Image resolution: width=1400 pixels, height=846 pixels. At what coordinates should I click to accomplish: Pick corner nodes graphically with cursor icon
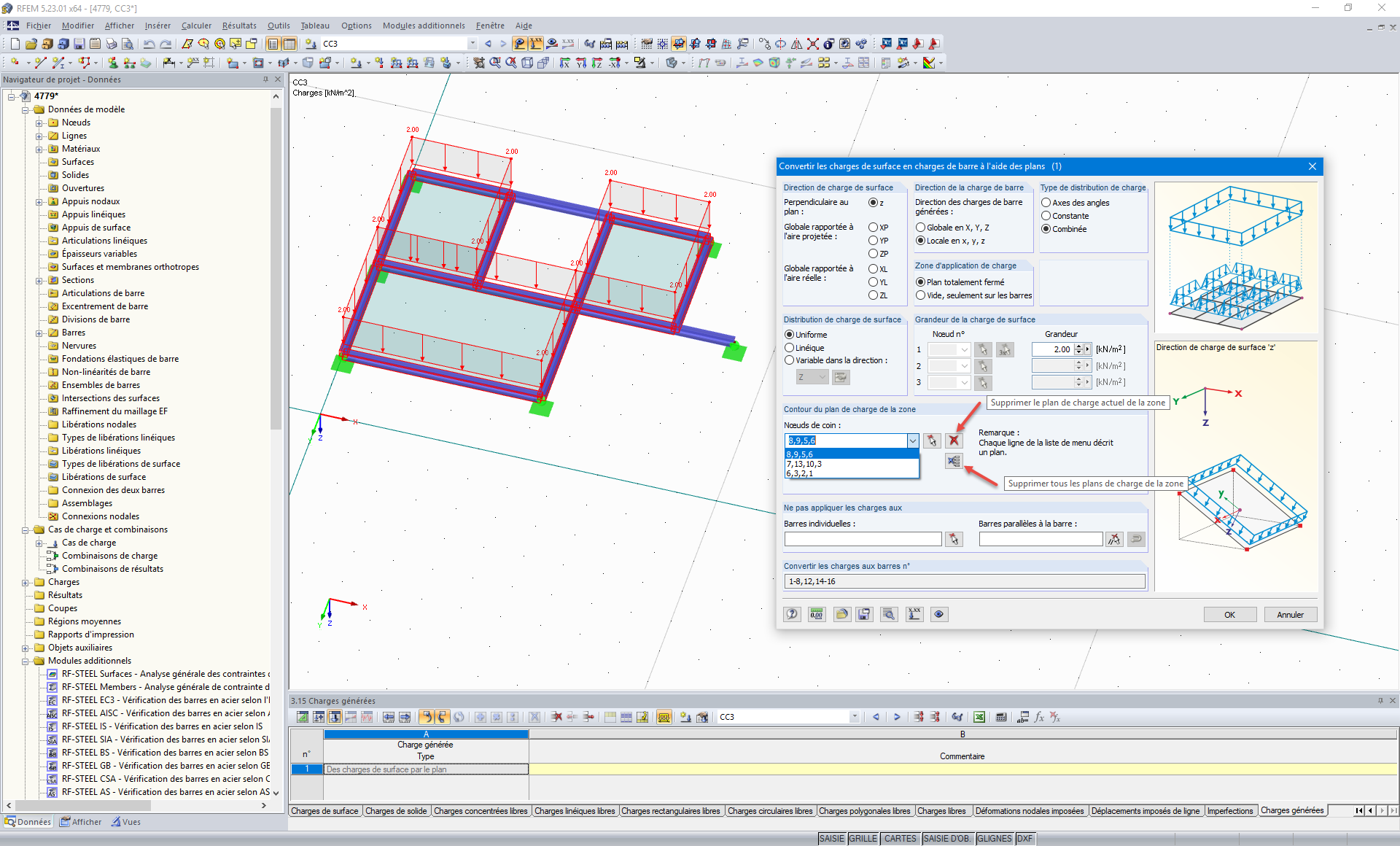click(932, 441)
